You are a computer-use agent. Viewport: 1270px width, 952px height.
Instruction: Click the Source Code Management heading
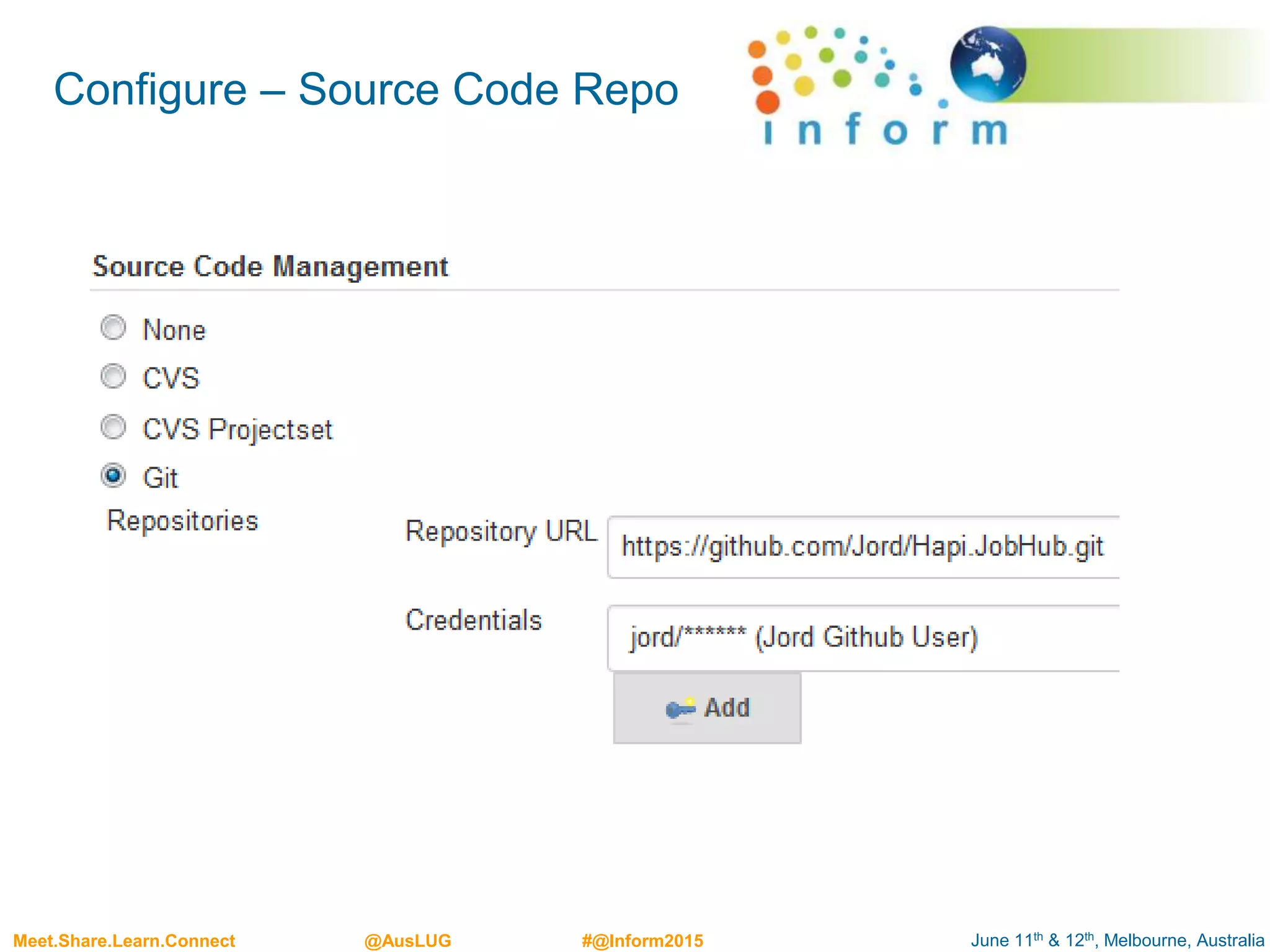[270, 267]
